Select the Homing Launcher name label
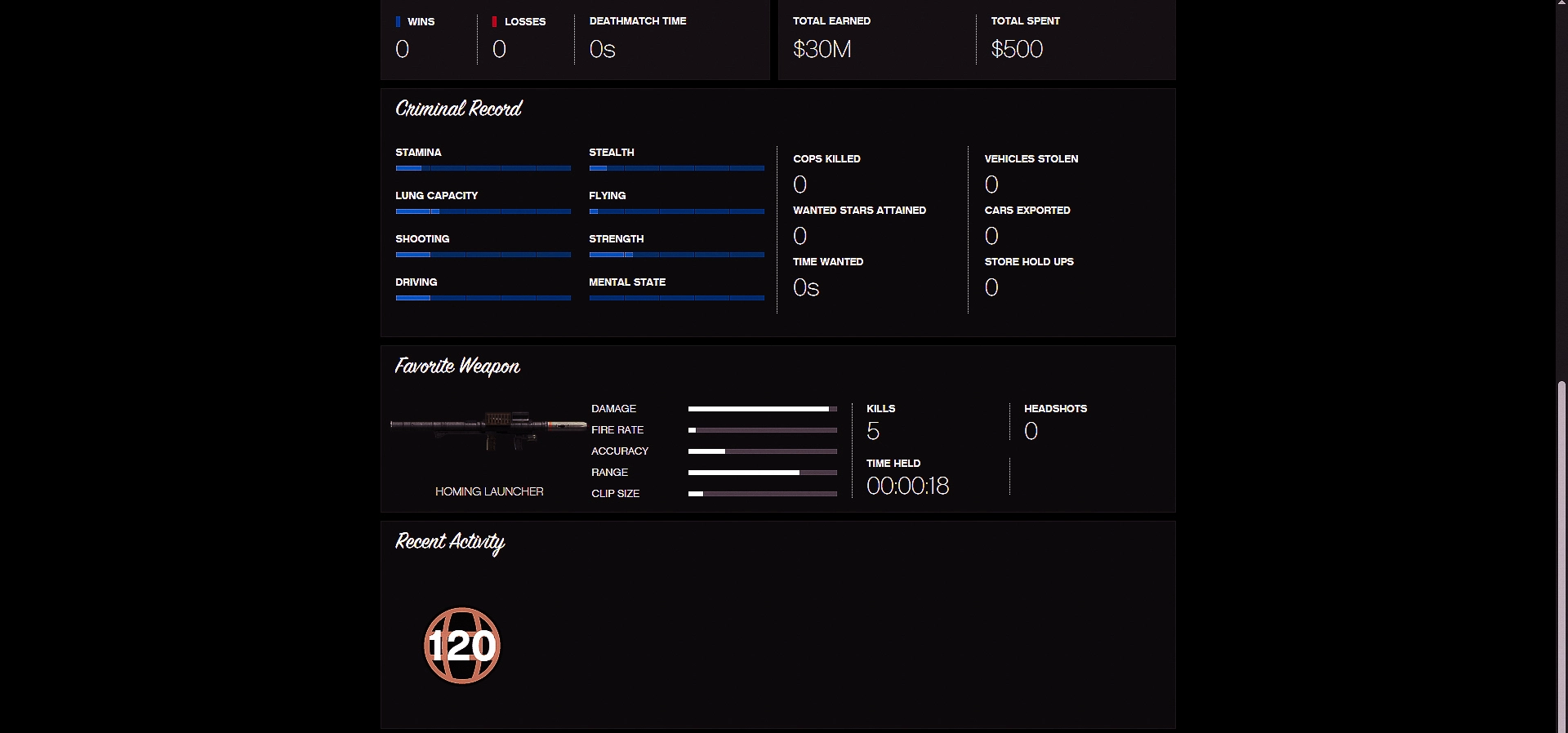Image resolution: width=1568 pixels, height=733 pixels. pyautogui.click(x=489, y=491)
